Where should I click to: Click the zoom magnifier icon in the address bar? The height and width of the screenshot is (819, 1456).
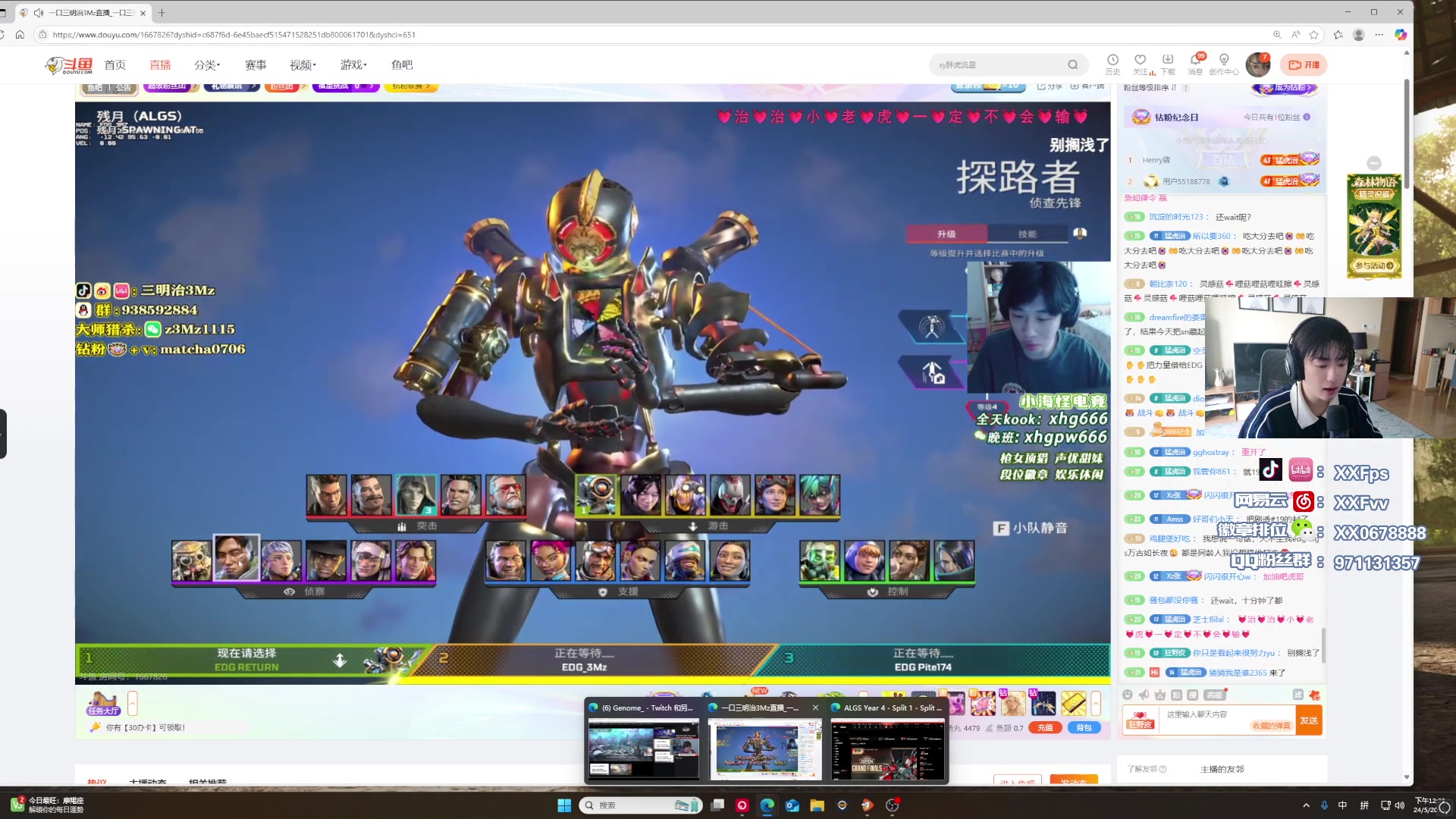[1277, 34]
